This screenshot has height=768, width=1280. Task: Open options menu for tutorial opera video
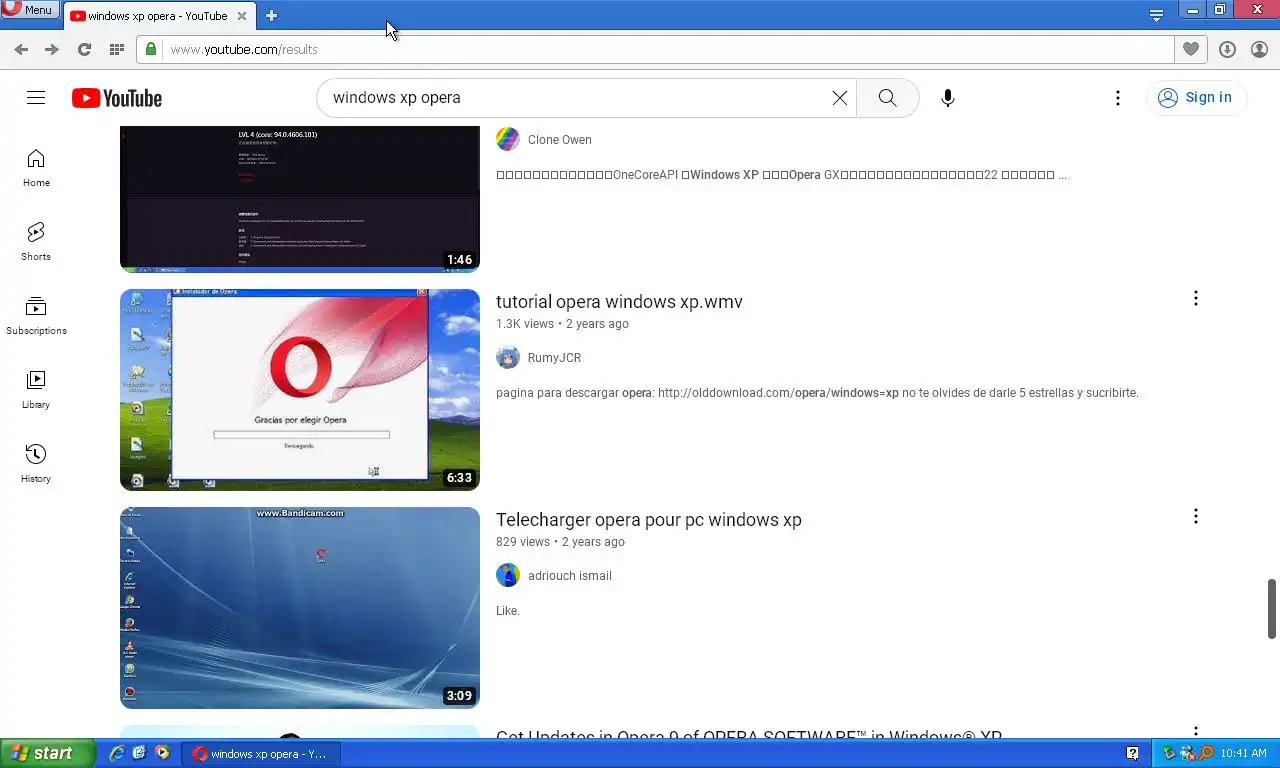(1195, 298)
